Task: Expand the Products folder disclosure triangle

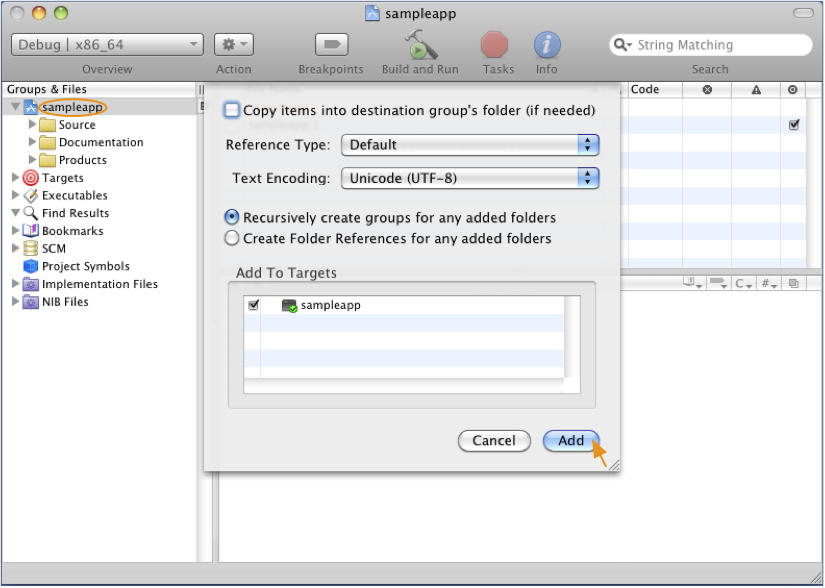Action: click(32, 159)
